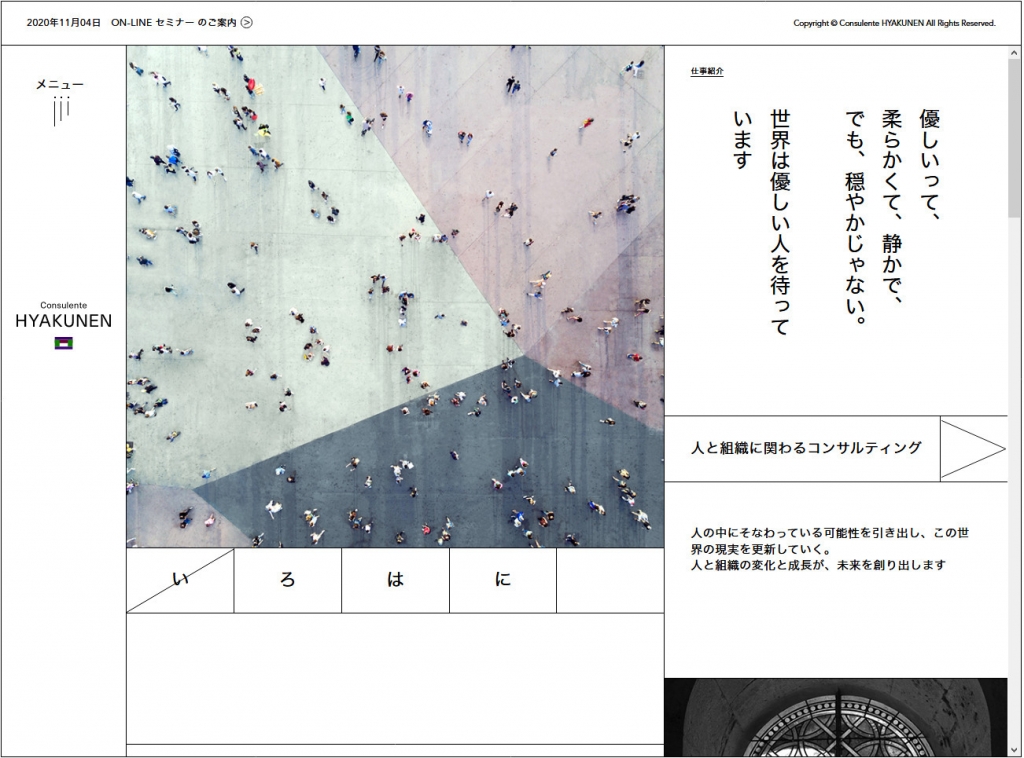Select the は tab
1024x758 pixels.
pyautogui.click(x=395, y=580)
